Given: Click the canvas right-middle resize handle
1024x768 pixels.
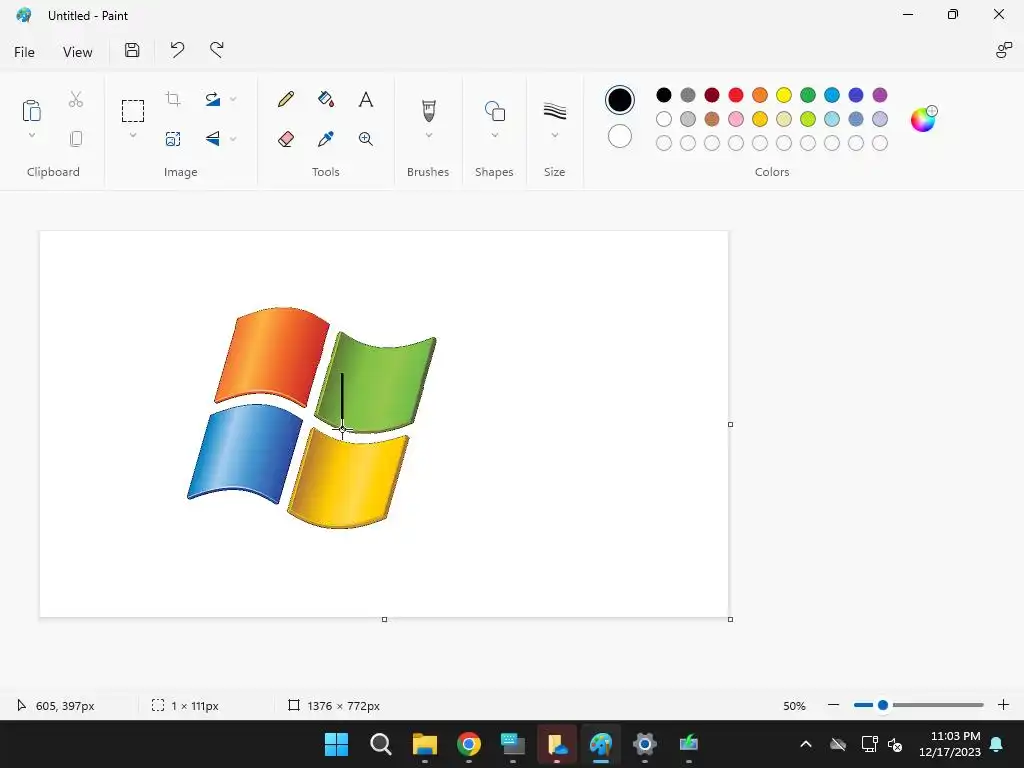Looking at the screenshot, I should point(730,424).
